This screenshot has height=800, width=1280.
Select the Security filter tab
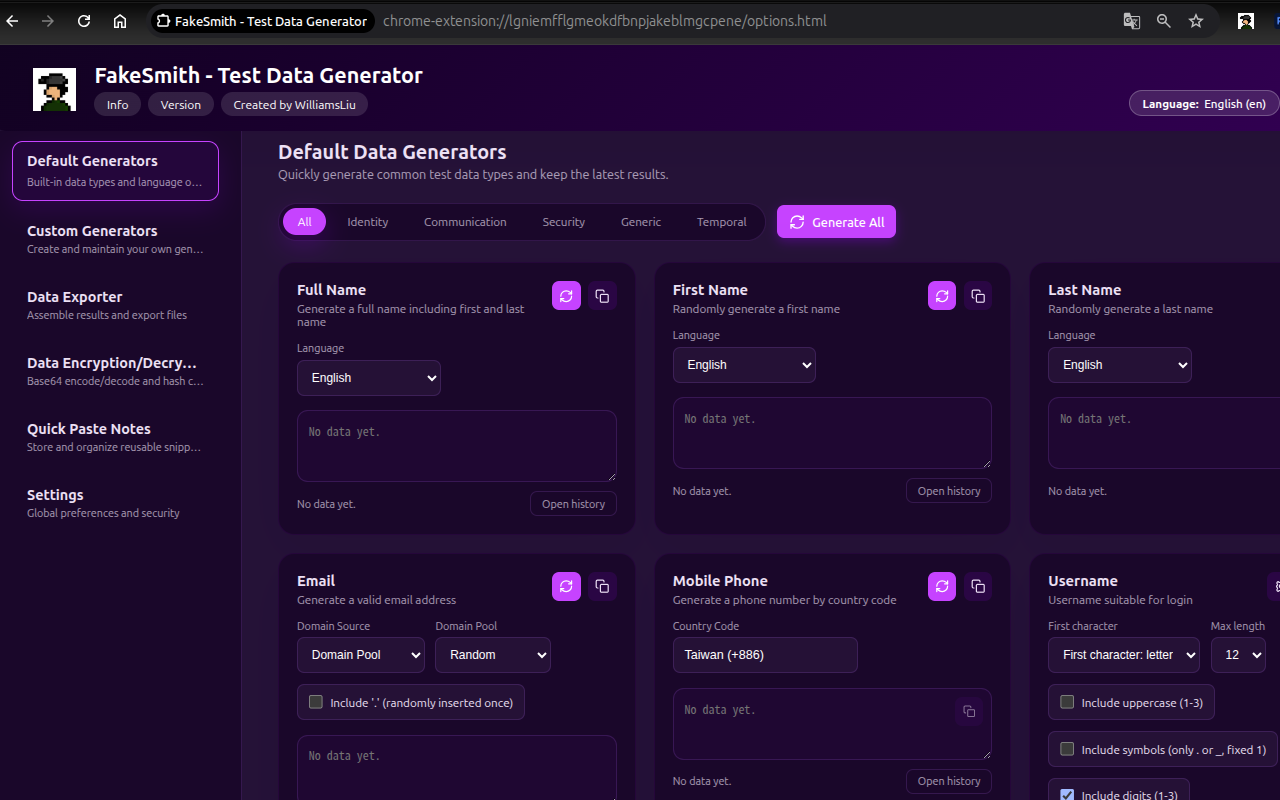[564, 222]
